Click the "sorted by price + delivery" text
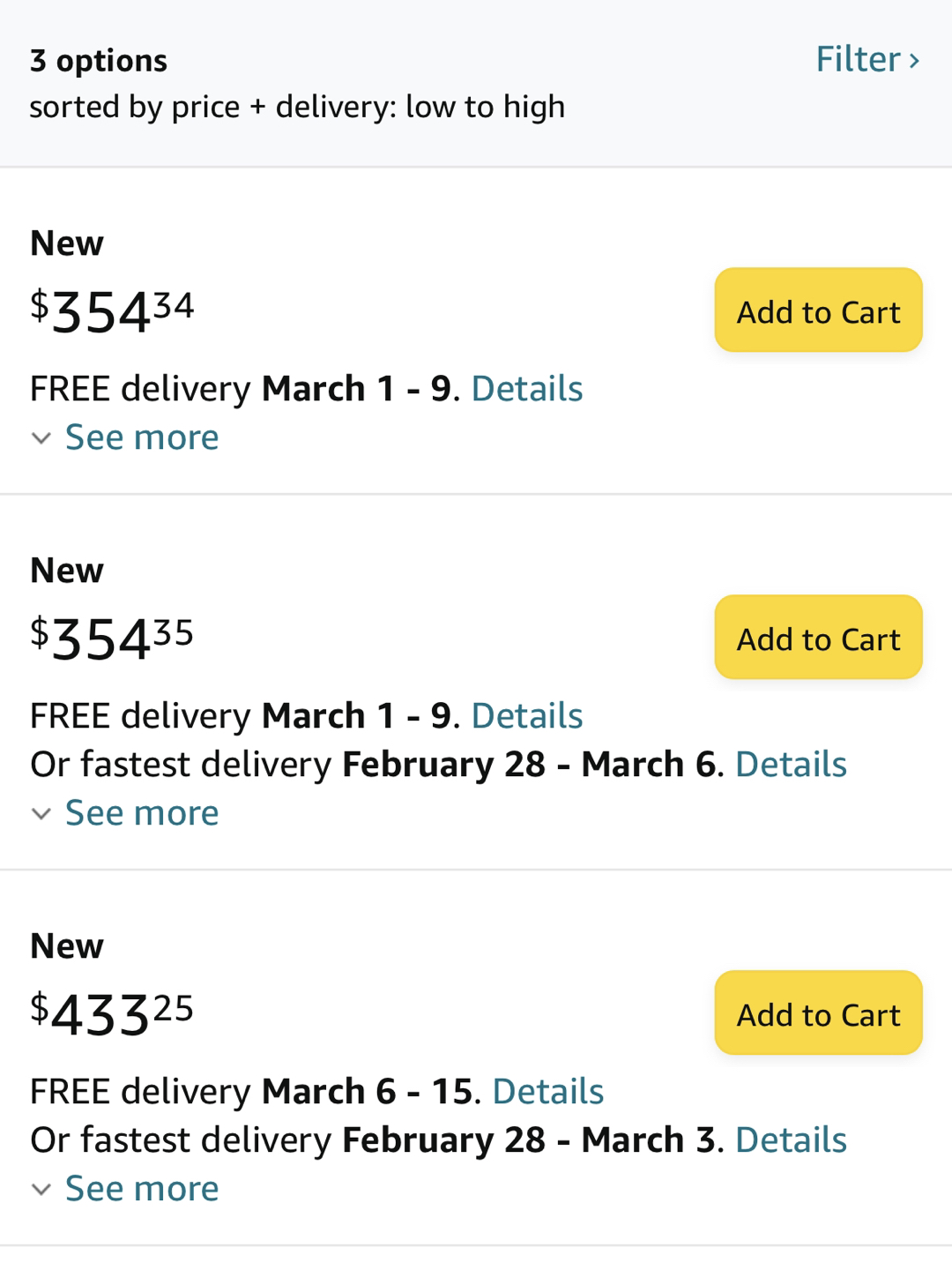Screen dimensions: 952x1270 (297, 108)
